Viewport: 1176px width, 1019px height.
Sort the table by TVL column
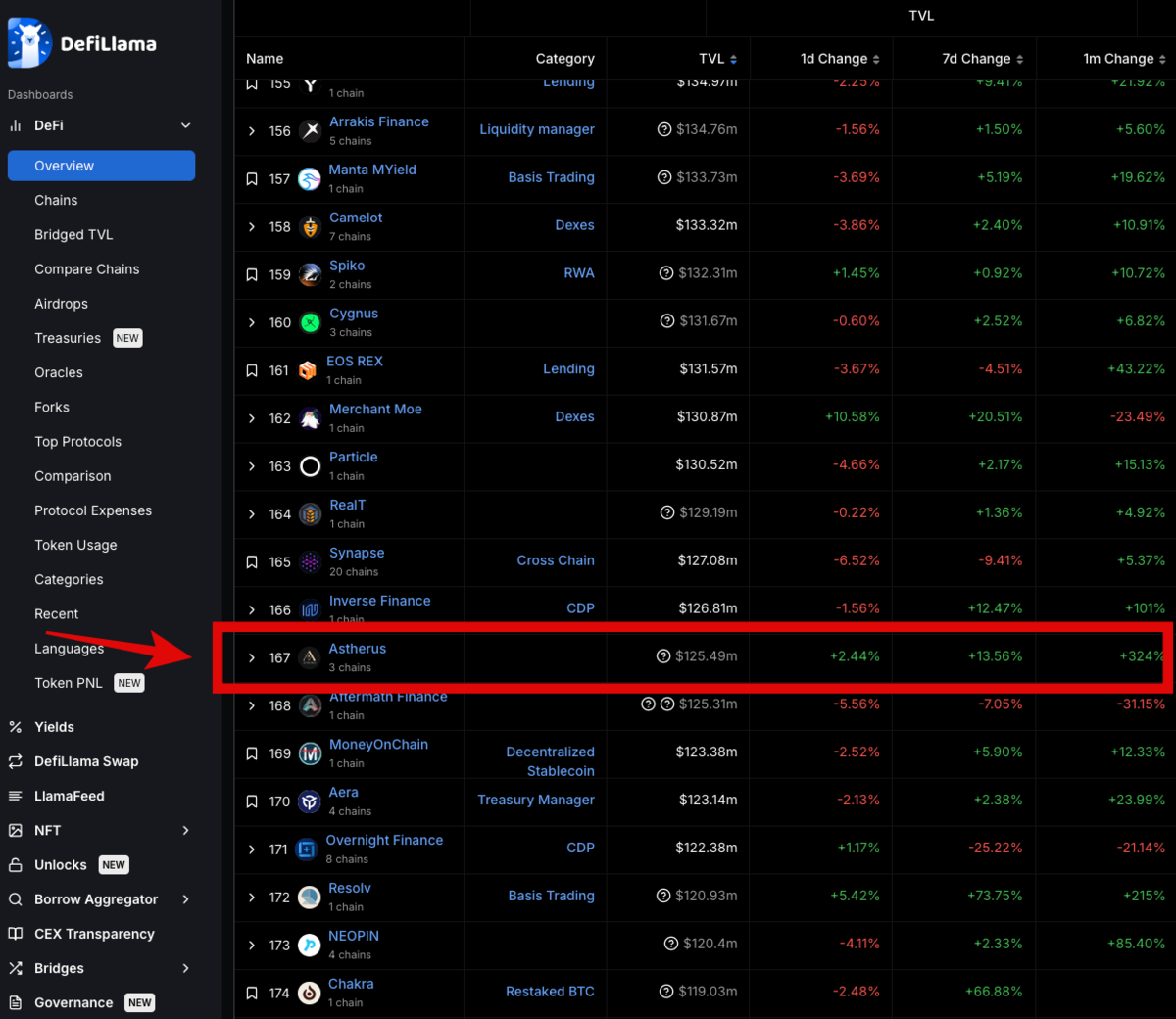718,59
